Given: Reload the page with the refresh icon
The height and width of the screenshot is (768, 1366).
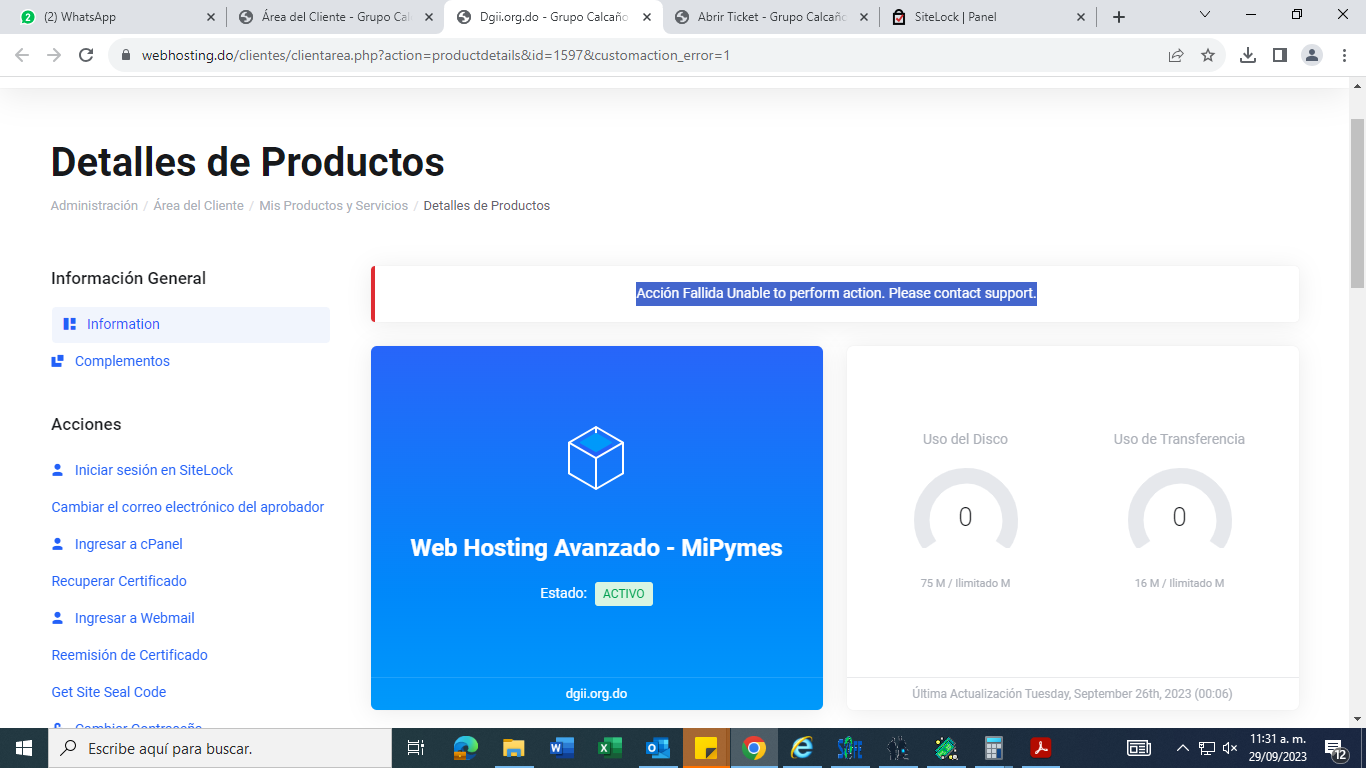Looking at the screenshot, I should (86, 56).
